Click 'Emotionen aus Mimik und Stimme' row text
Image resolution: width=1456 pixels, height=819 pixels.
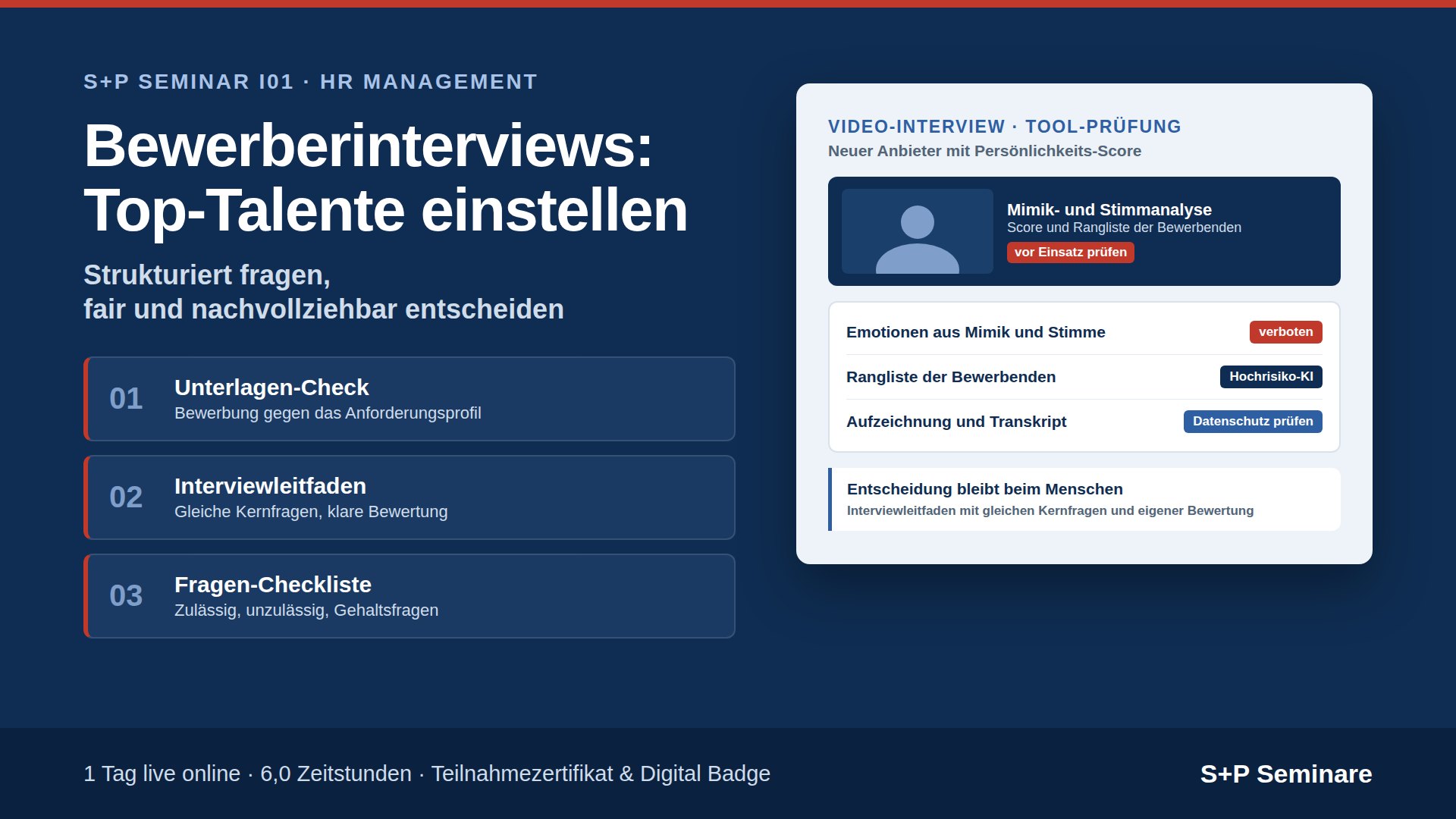(975, 332)
